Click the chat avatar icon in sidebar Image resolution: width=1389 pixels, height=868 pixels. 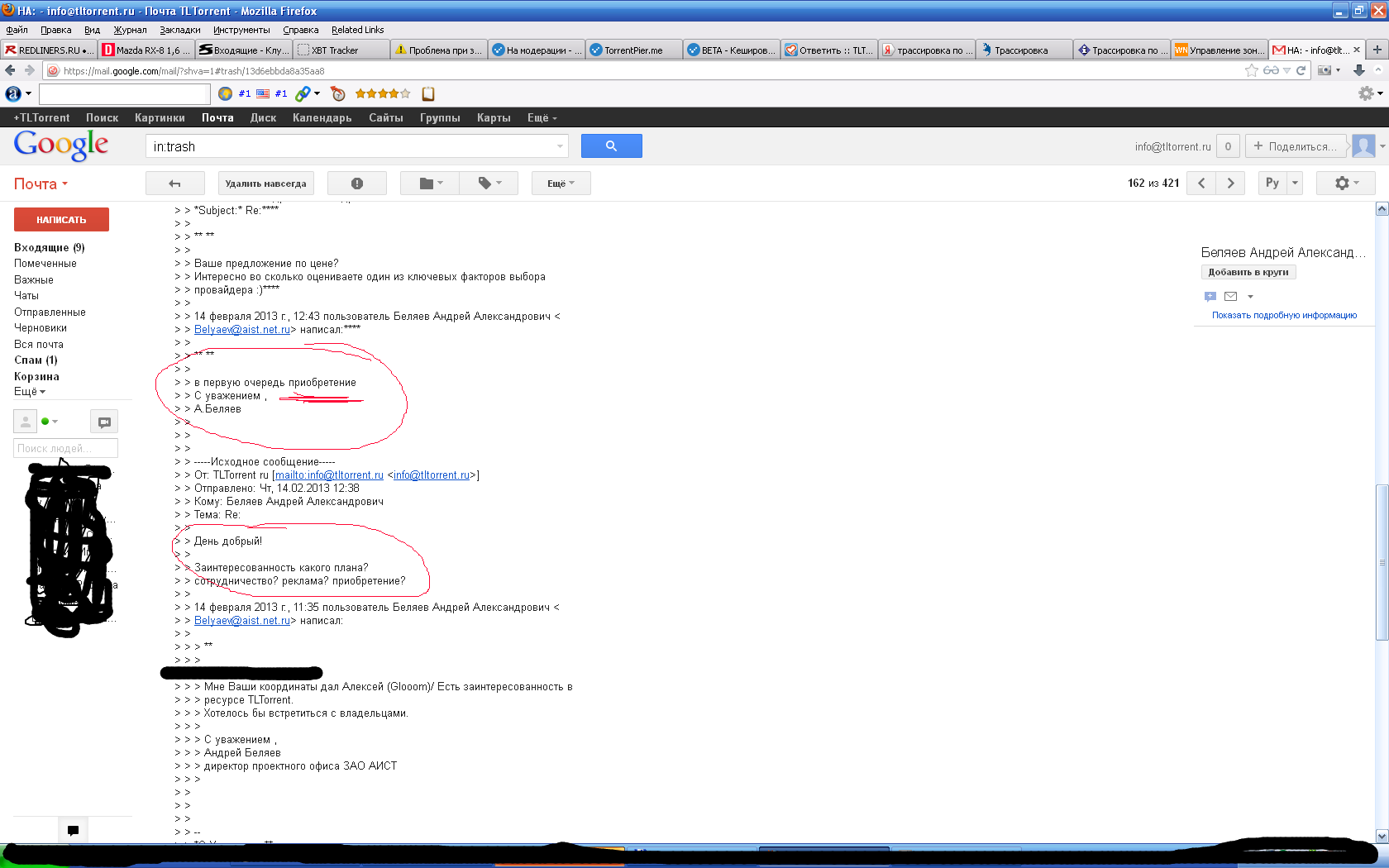[25, 422]
